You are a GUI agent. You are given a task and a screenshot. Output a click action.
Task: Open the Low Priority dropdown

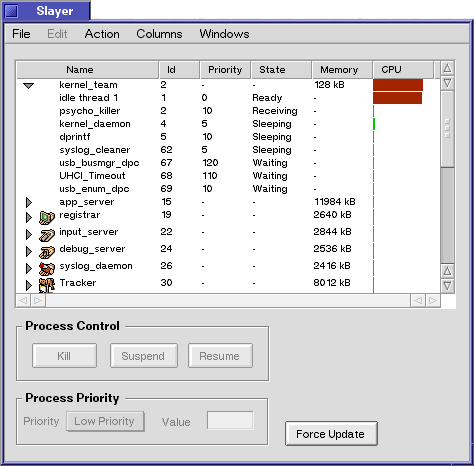[105, 422]
